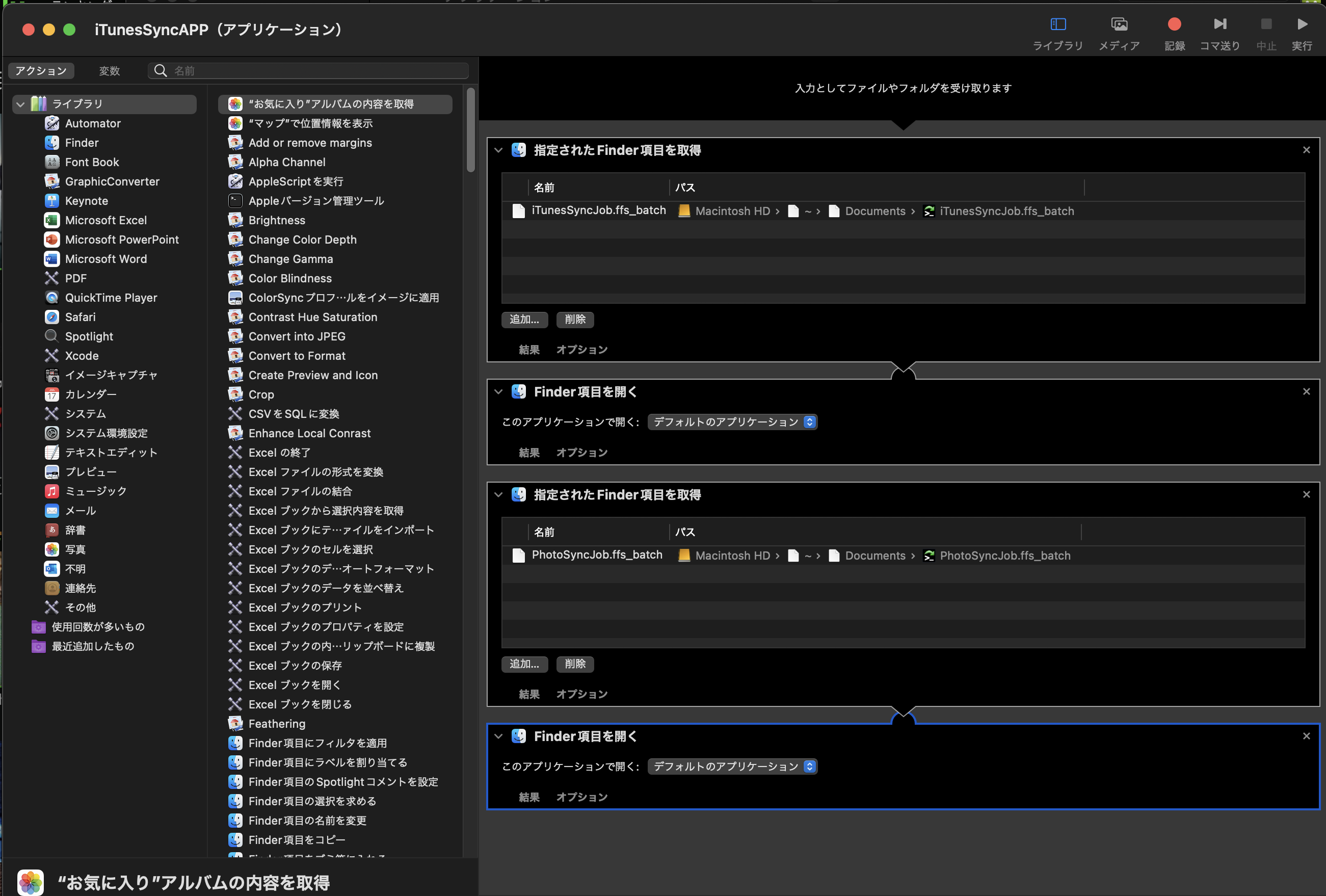Click the Step (コマ送り) toolbar icon
1326x896 pixels.
click(1219, 24)
